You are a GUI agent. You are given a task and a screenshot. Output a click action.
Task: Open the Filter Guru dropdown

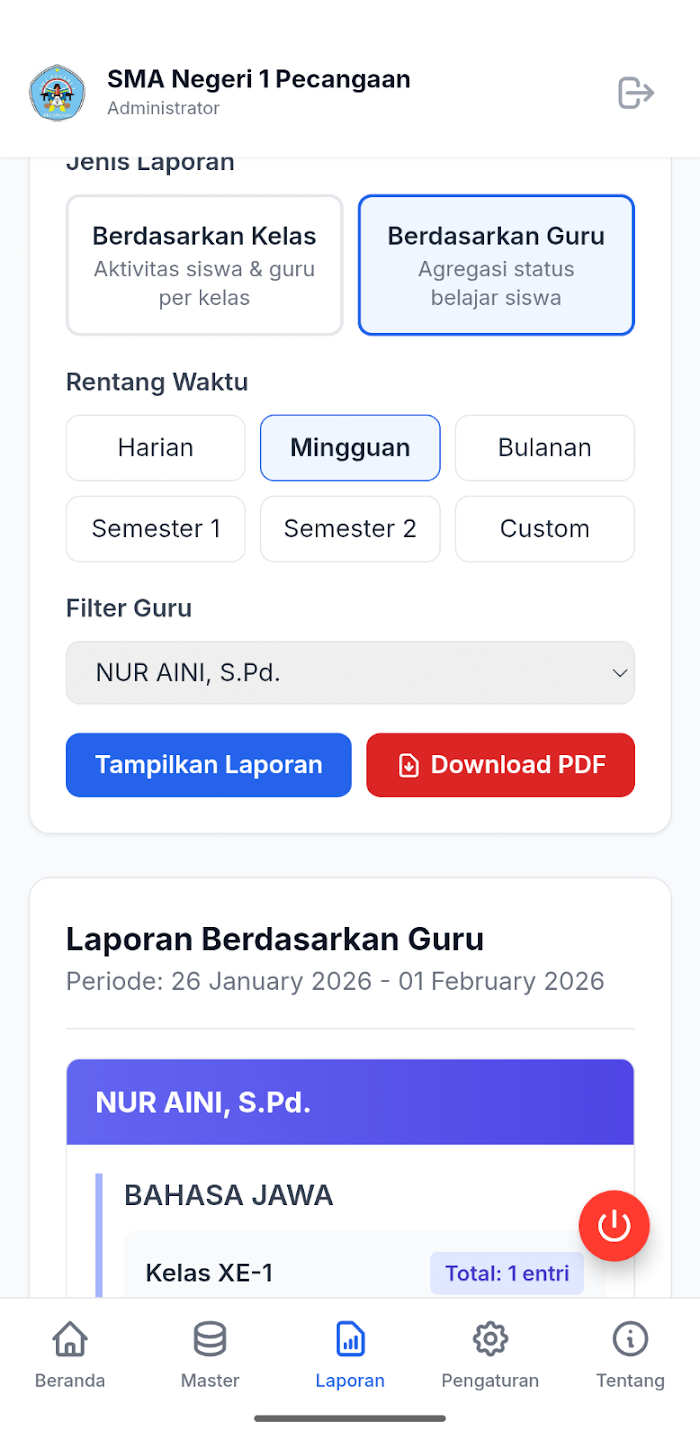pos(350,673)
